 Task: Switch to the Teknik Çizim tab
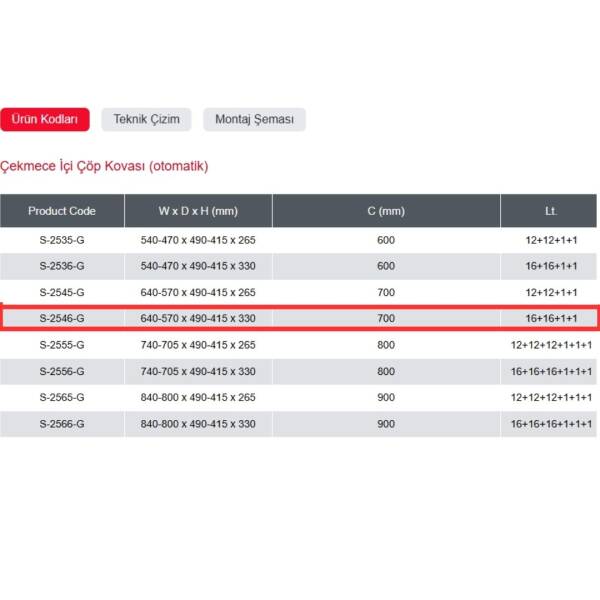pyautogui.click(x=146, y=120)
